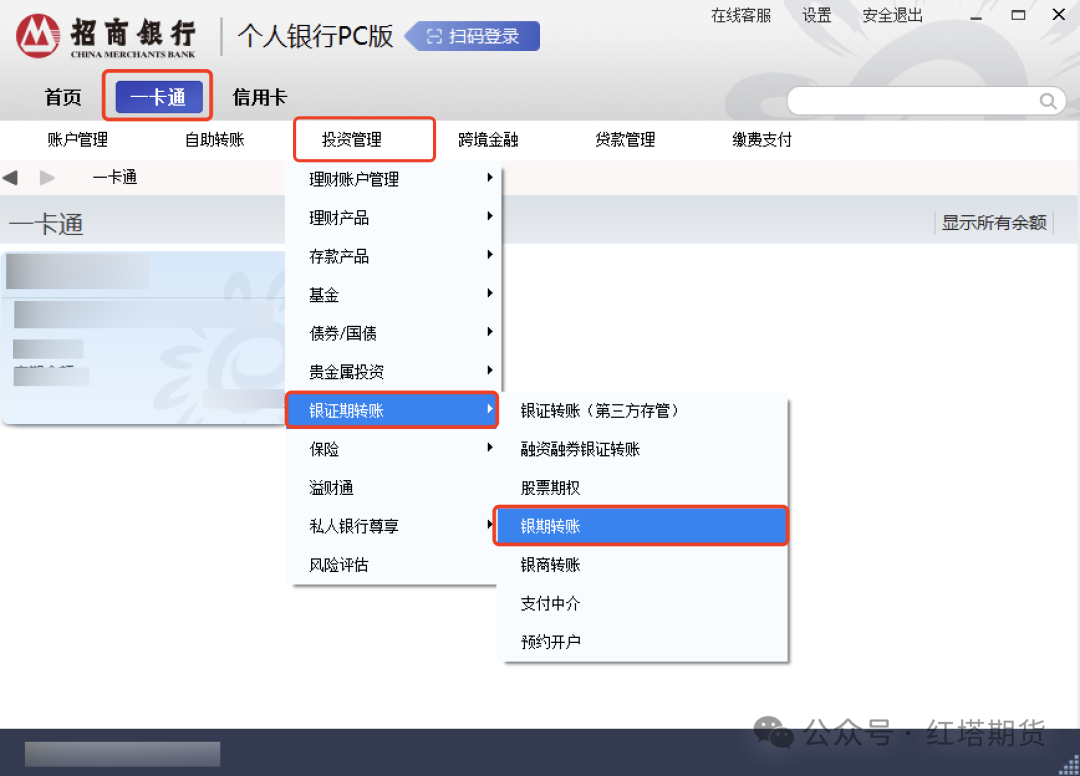Screen dimensions: 1080x776
Task: Close the bank application window
Action: (x=1059, y=14)
